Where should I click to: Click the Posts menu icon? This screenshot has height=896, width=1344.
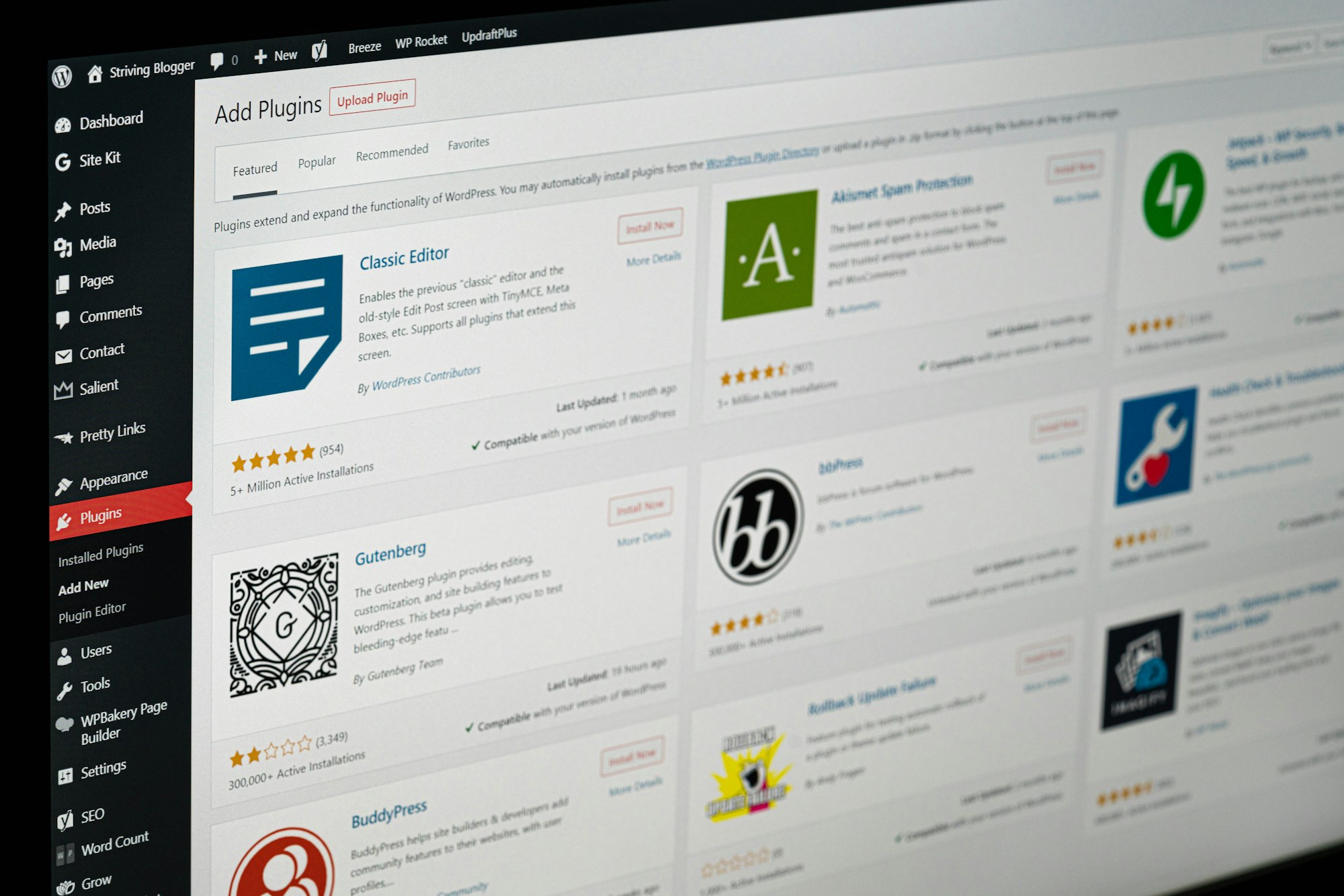click(x=64, y=208)
